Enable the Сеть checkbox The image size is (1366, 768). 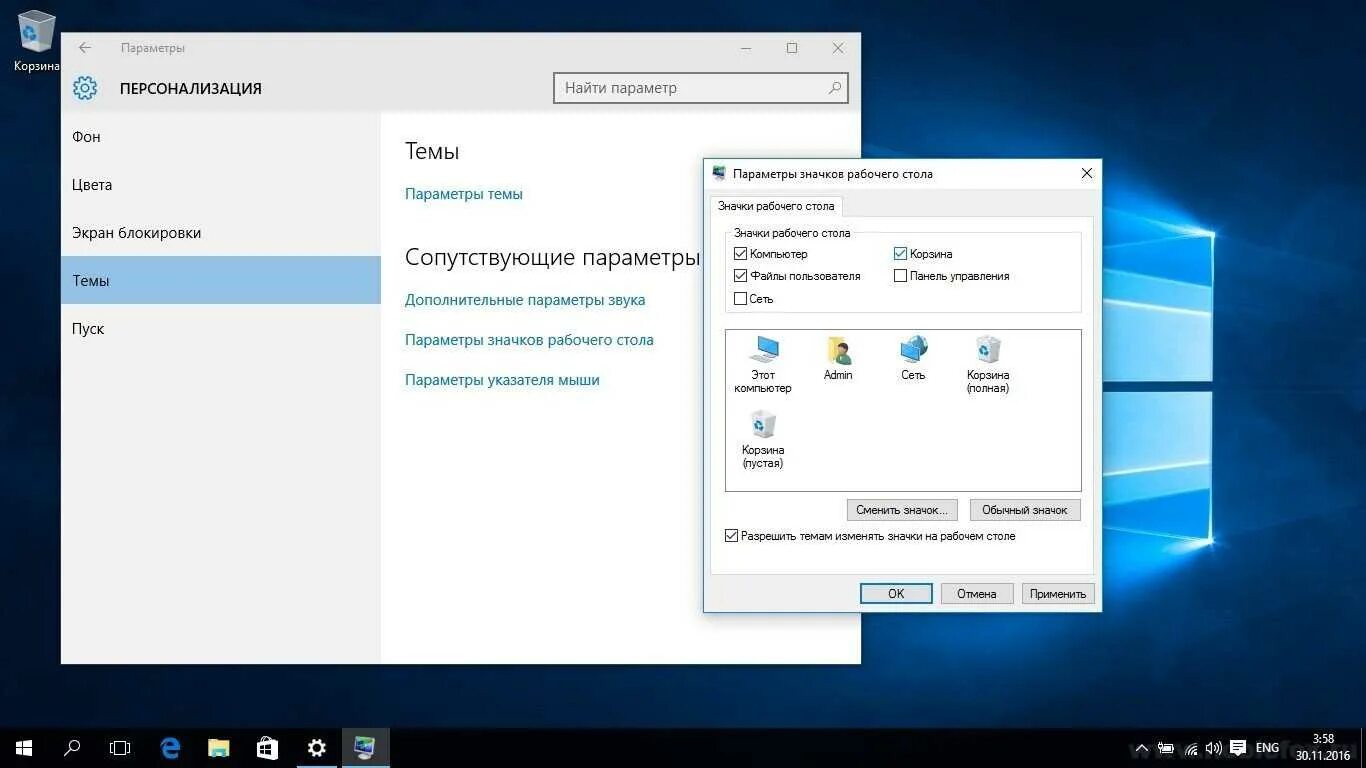point(740,299)
